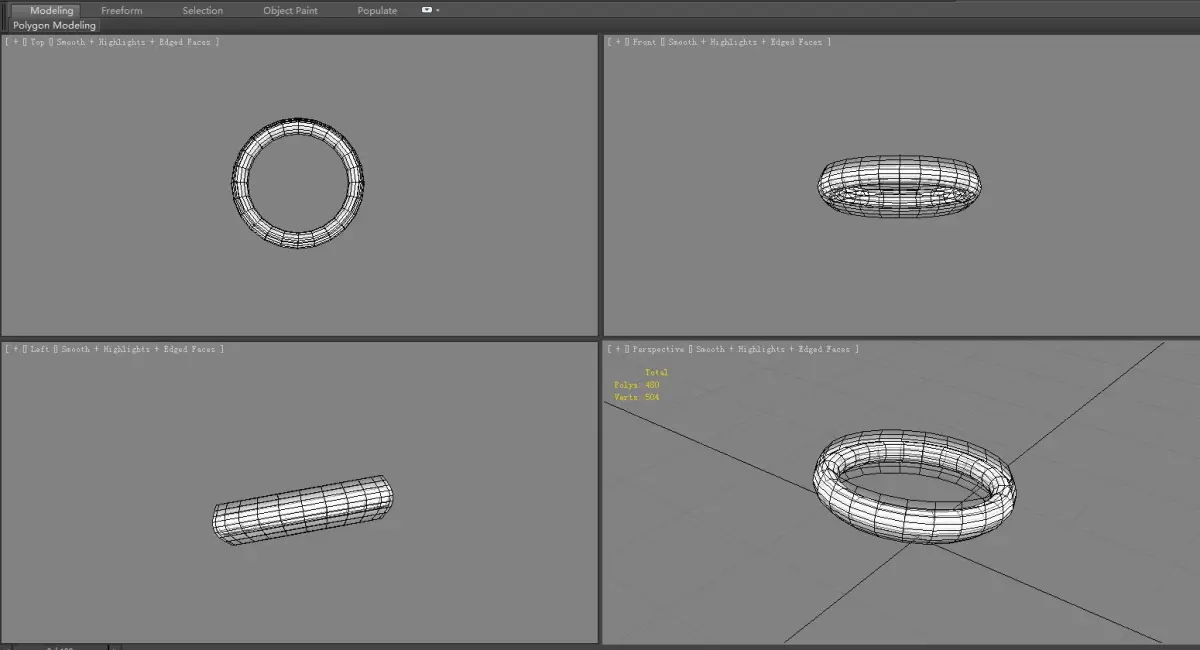The height and width of the screenshot is (650, 1200).
Task: Expand the Polygon Modeling panel
Action: [55, 25]
